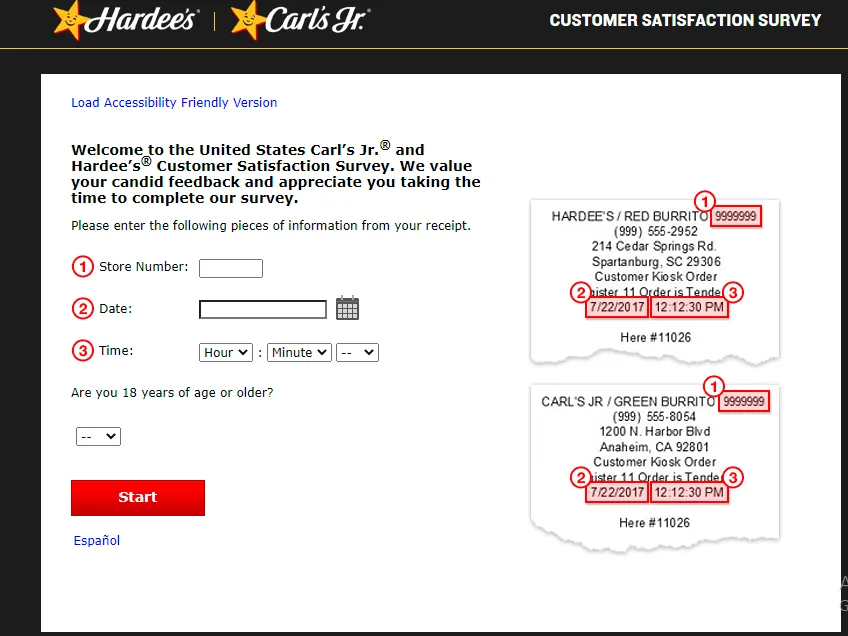This screenshot has width=848, height=636.
Task: Click circled 1 marker on Hardee's receipt
Action: pos(706,199)
